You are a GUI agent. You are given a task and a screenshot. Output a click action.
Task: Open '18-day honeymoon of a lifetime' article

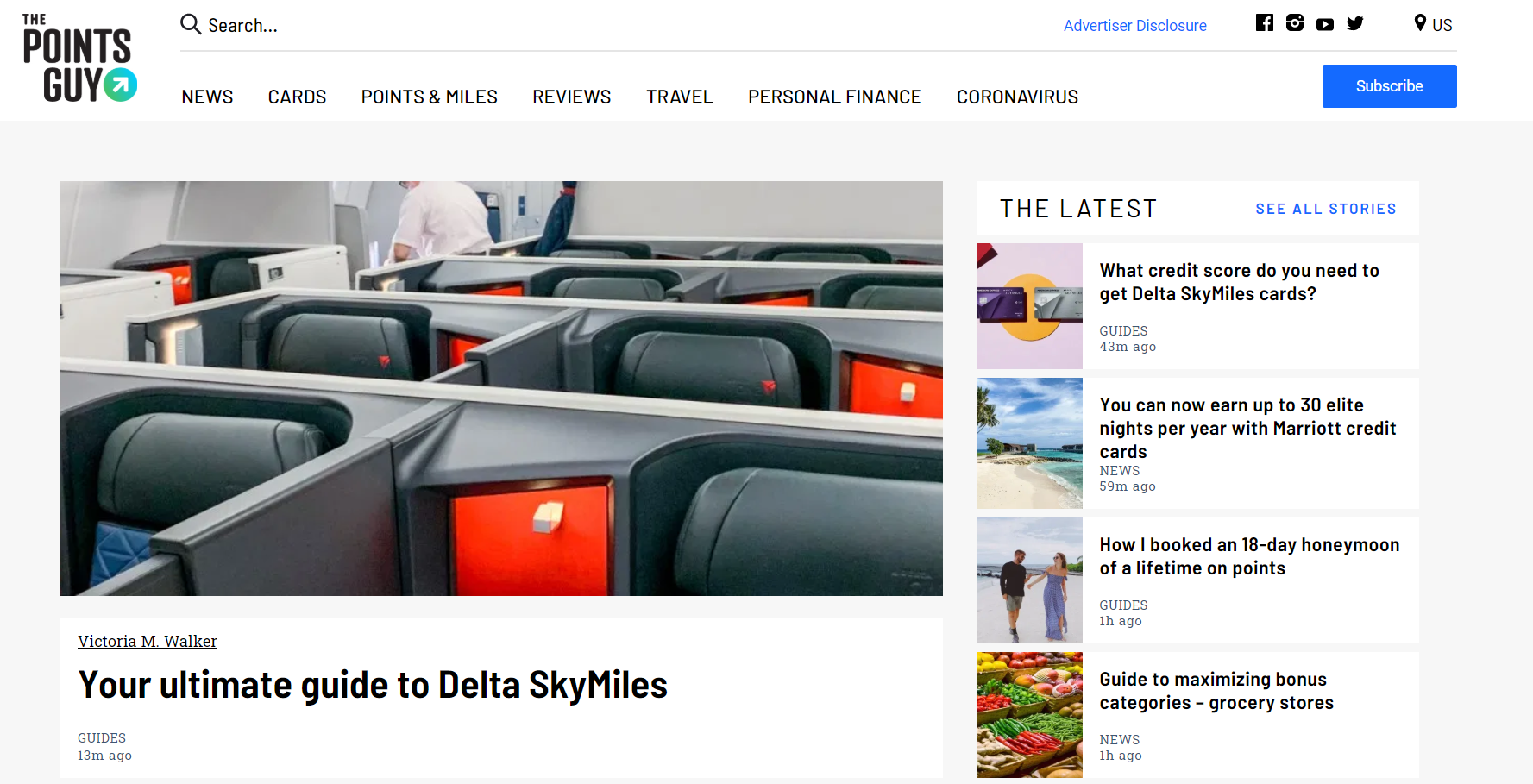coord(1249,556)
